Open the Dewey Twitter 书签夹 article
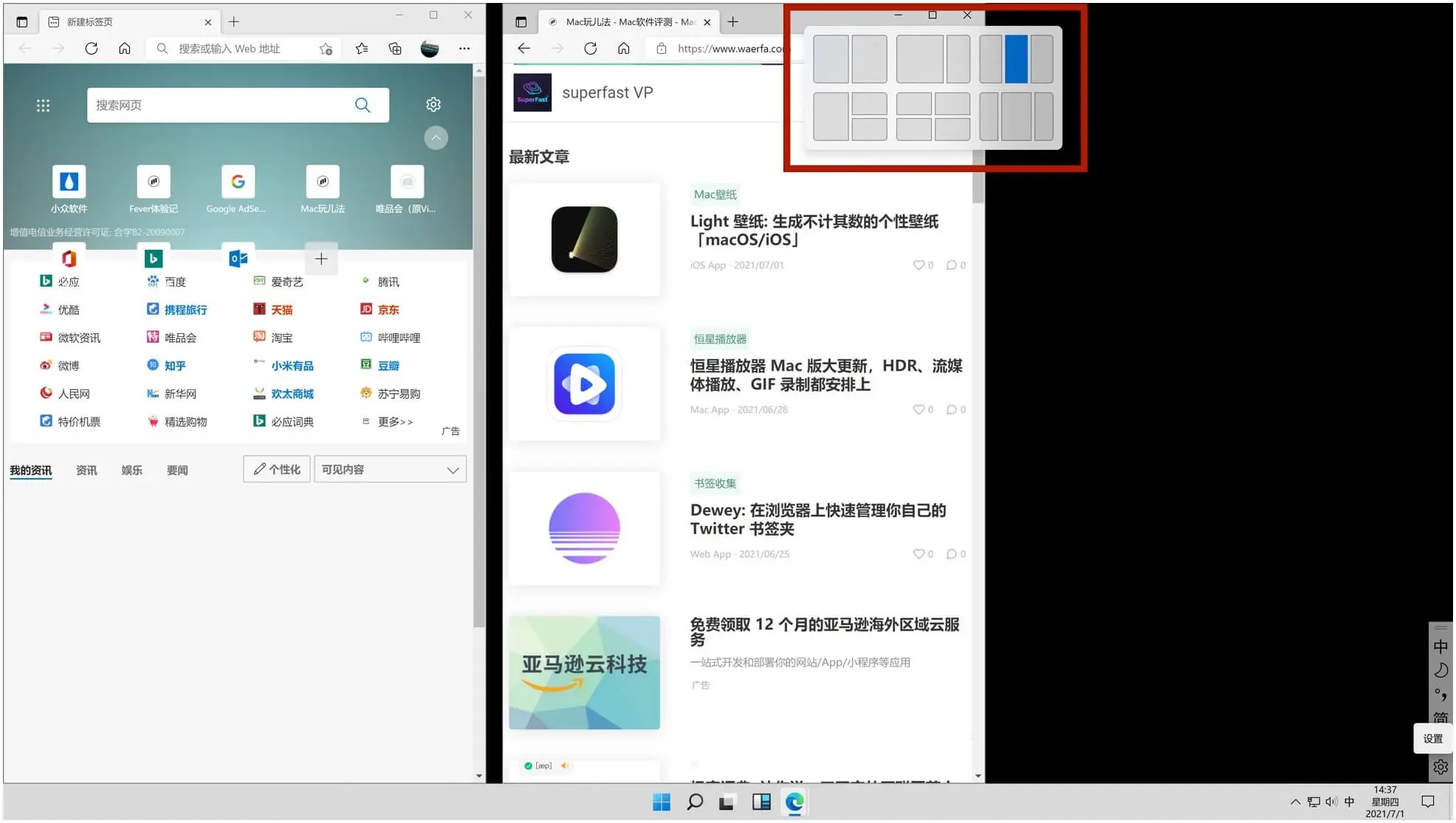The width and height of the screenshot is (1456, 823). pos(818,519)
